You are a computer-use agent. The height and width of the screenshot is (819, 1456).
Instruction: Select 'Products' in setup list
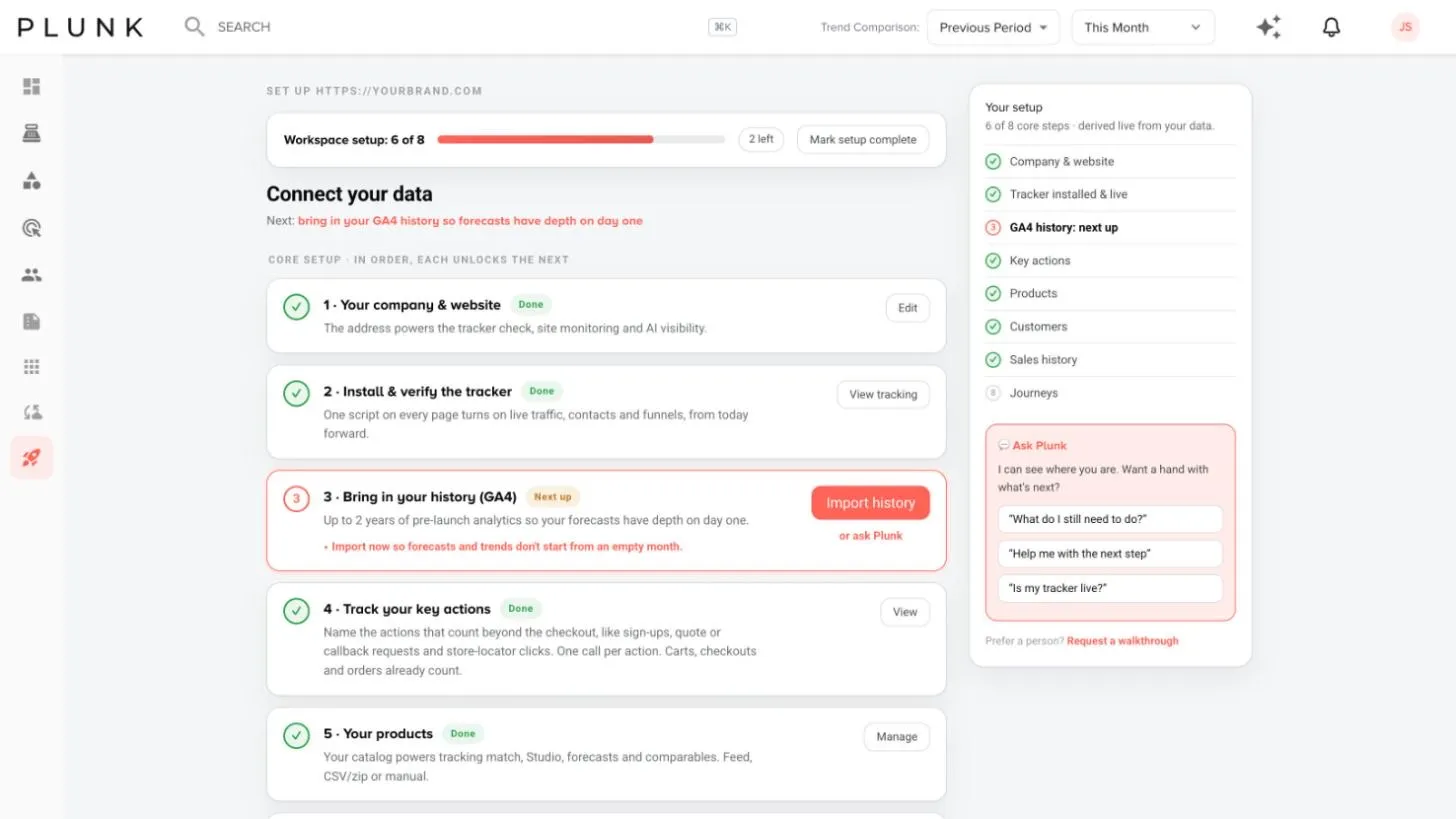tap(1110, 293)
